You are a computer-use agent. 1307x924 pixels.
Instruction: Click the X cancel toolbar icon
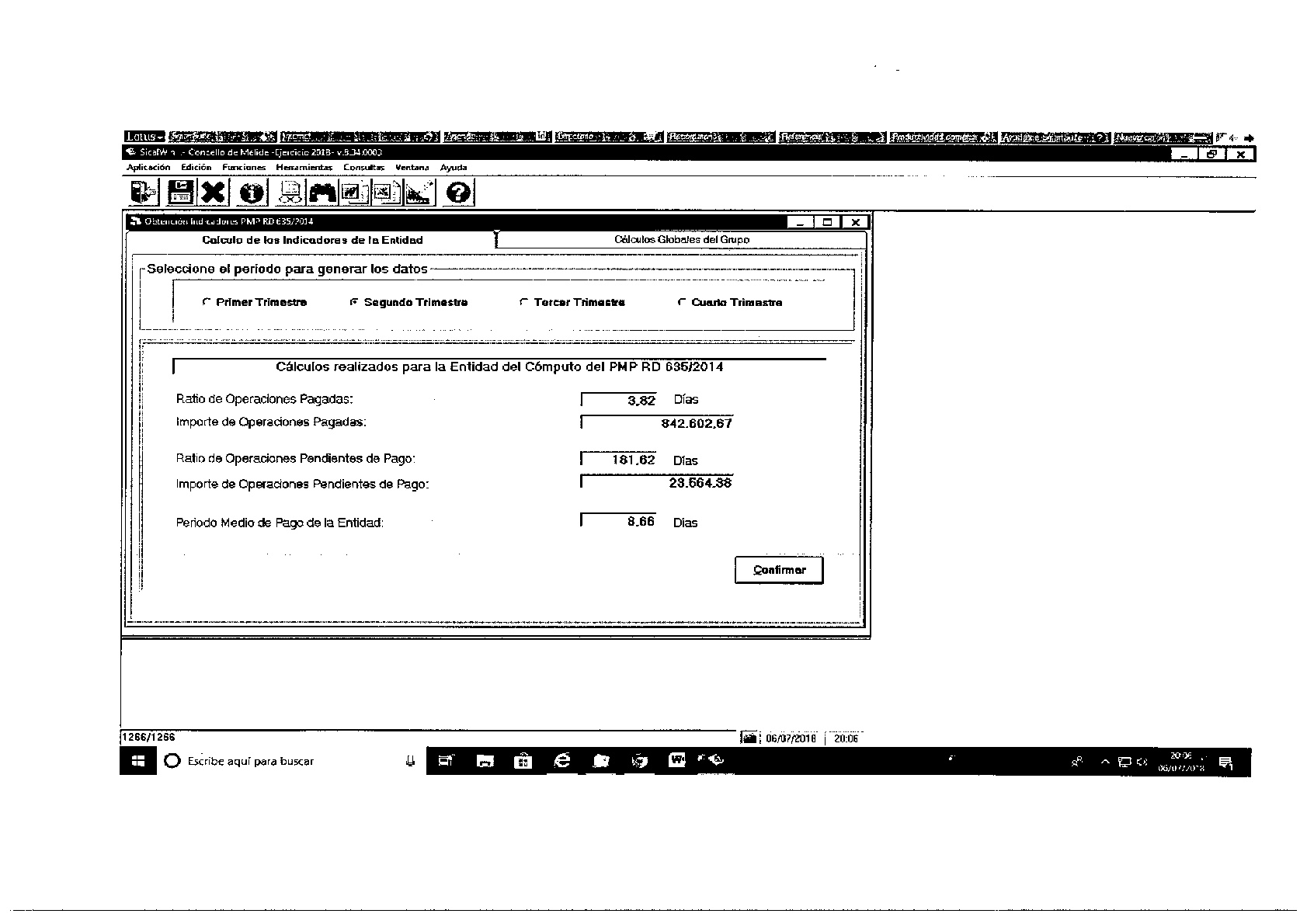tap(214, 192)
